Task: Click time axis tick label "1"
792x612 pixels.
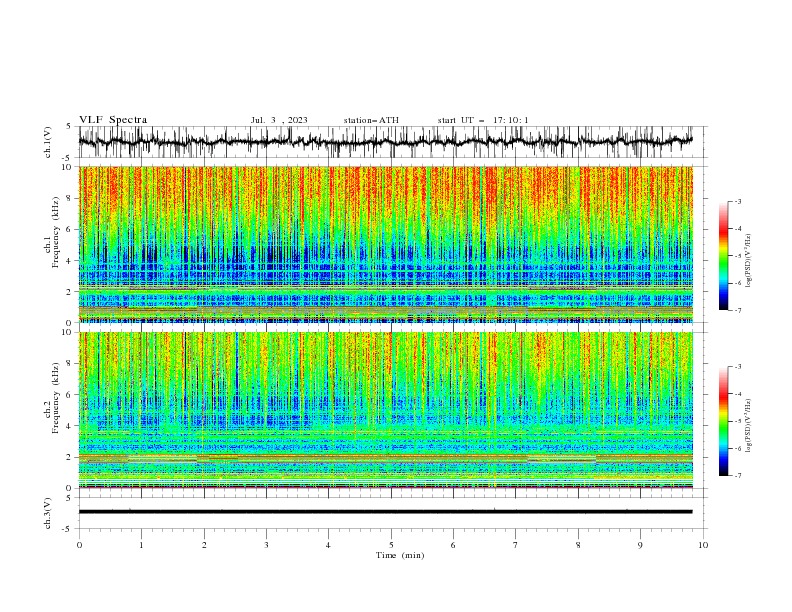Action: point(141,545)
